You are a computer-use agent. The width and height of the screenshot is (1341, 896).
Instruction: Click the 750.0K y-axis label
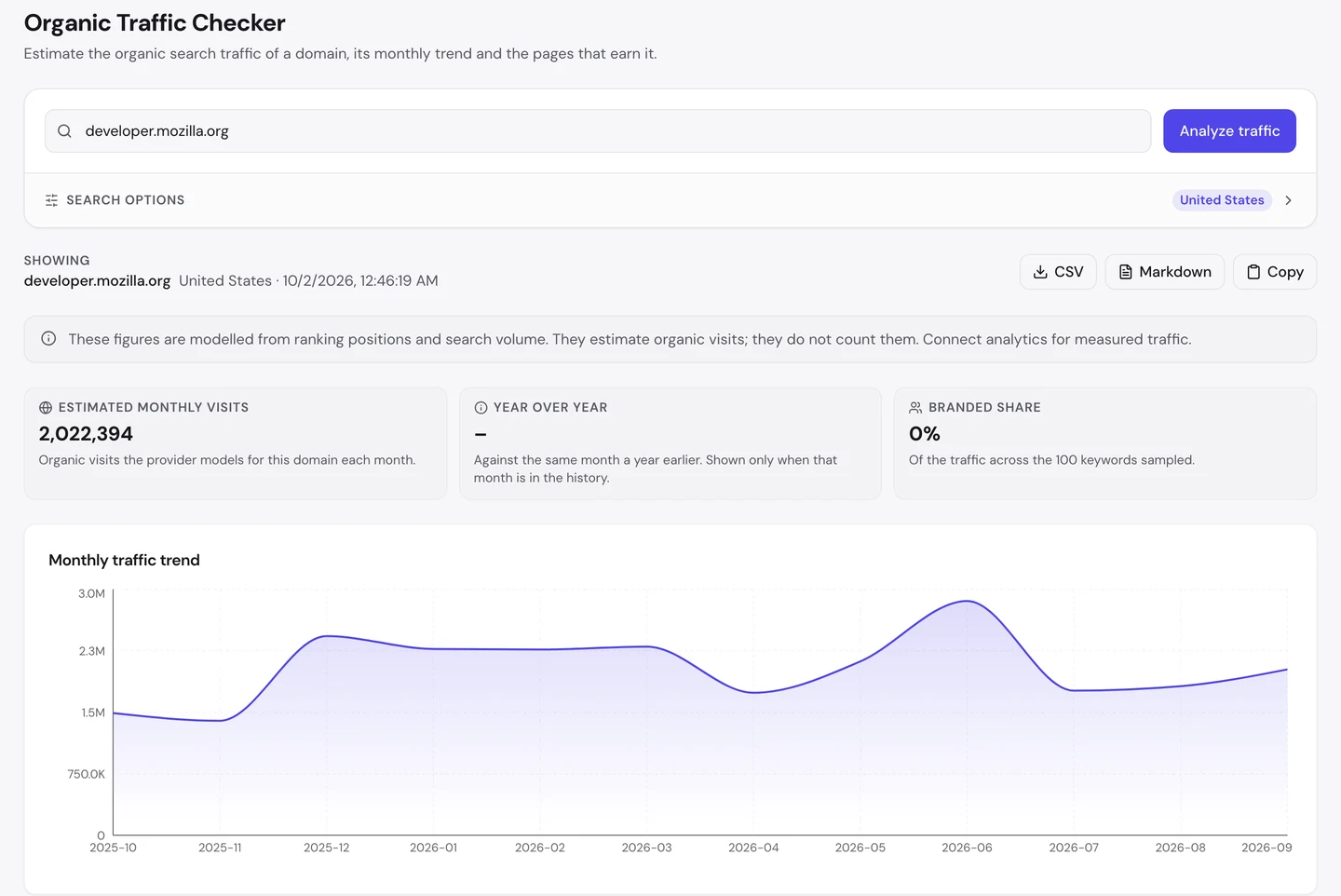86,774
